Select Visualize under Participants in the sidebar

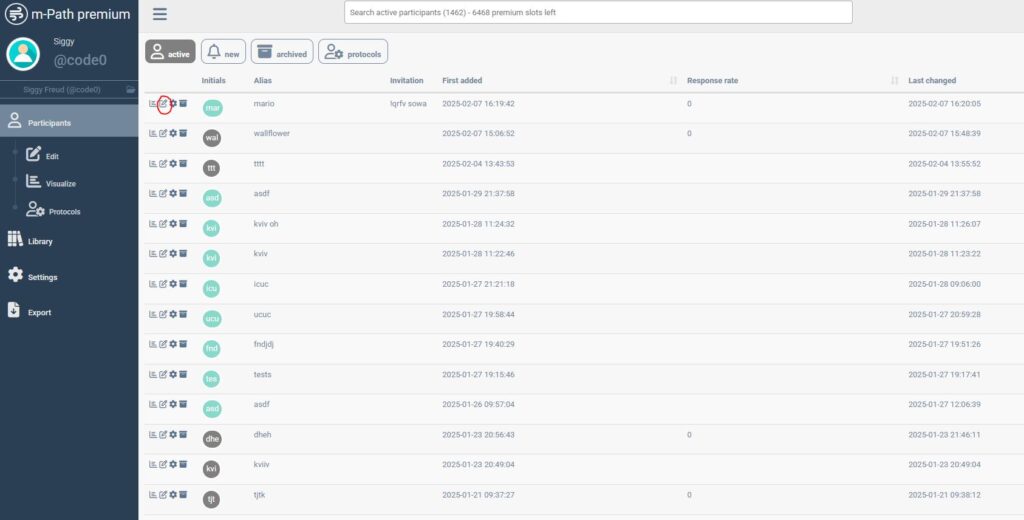coord(60,183)
